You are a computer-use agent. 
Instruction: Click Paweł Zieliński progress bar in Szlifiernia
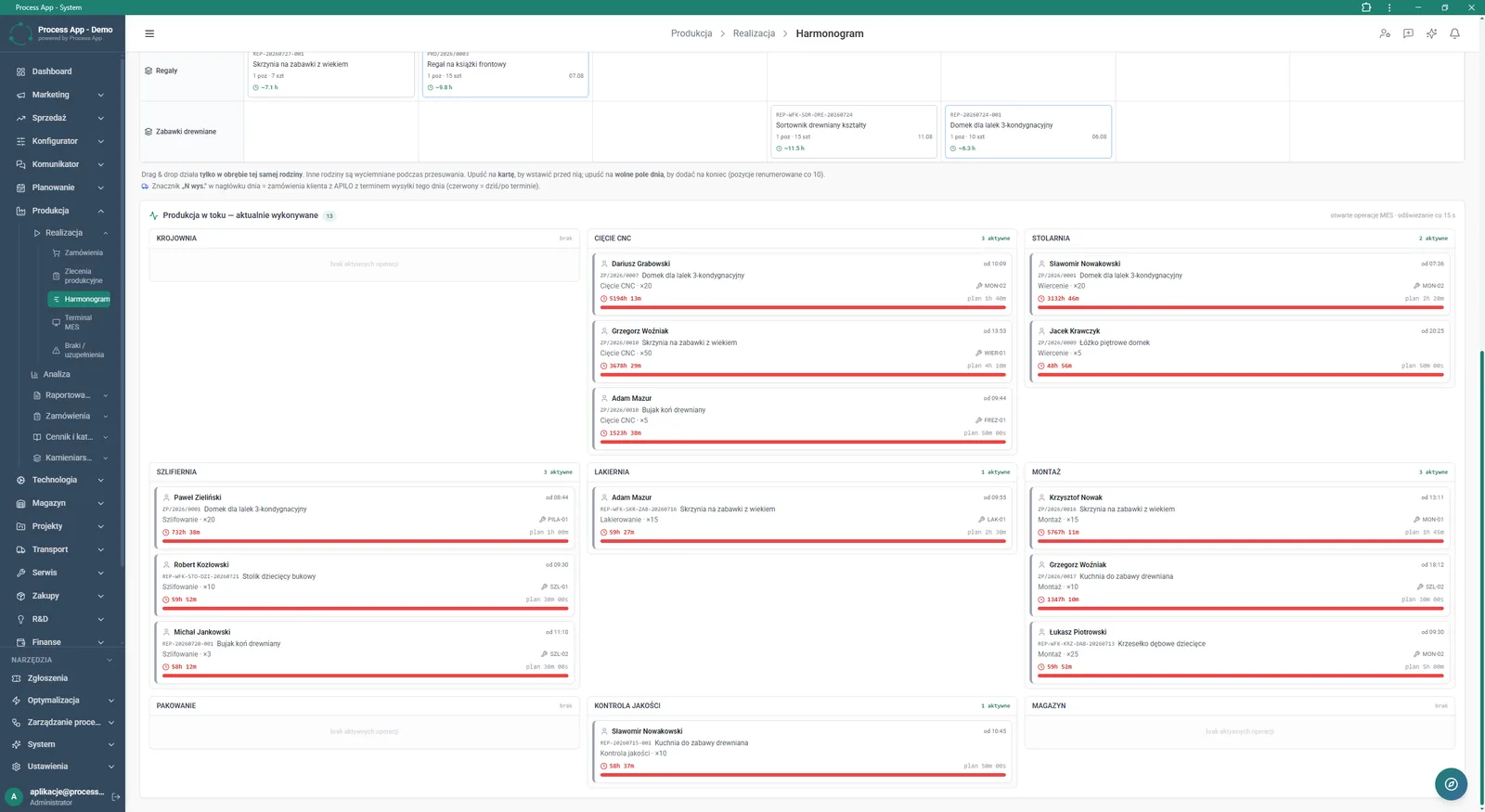[365, 541]
